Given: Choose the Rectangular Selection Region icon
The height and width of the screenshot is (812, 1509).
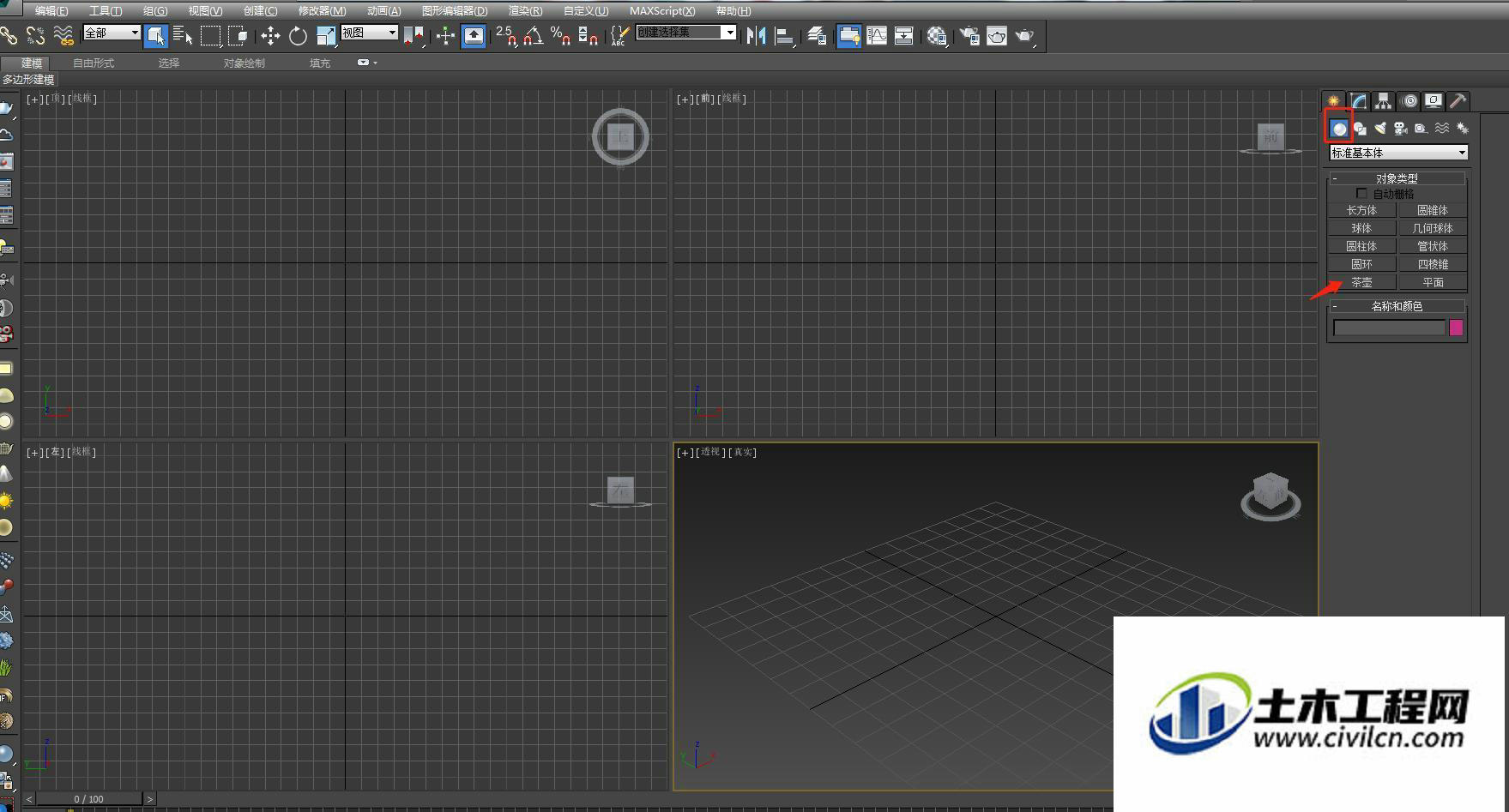Looking at the screenshot, I should [210, 35].
